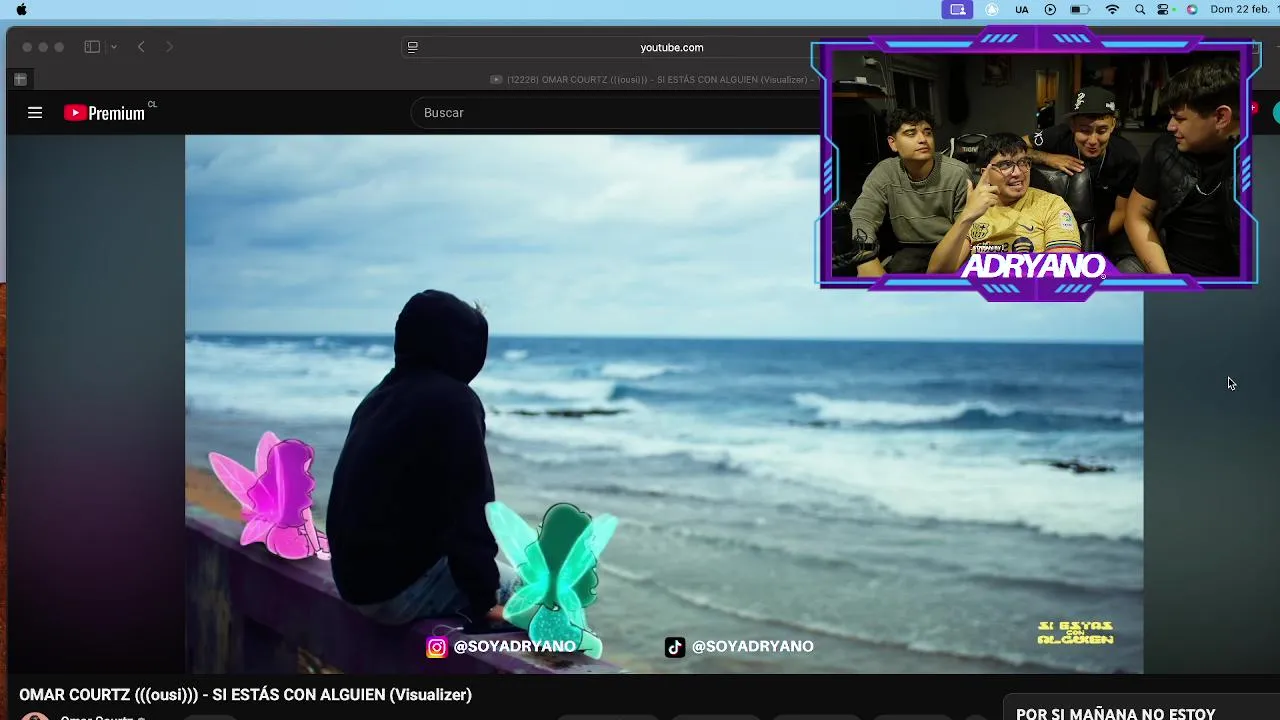The image size is (1280, 720).
Task: Open Control Center in the menu bar
Action: 1164,9
